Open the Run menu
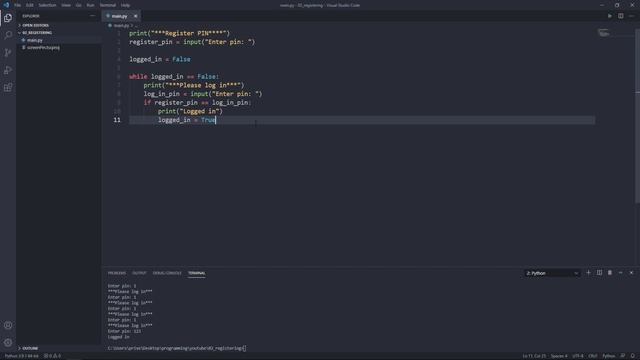This screenshot has width=640, height=360. (91, 5)
